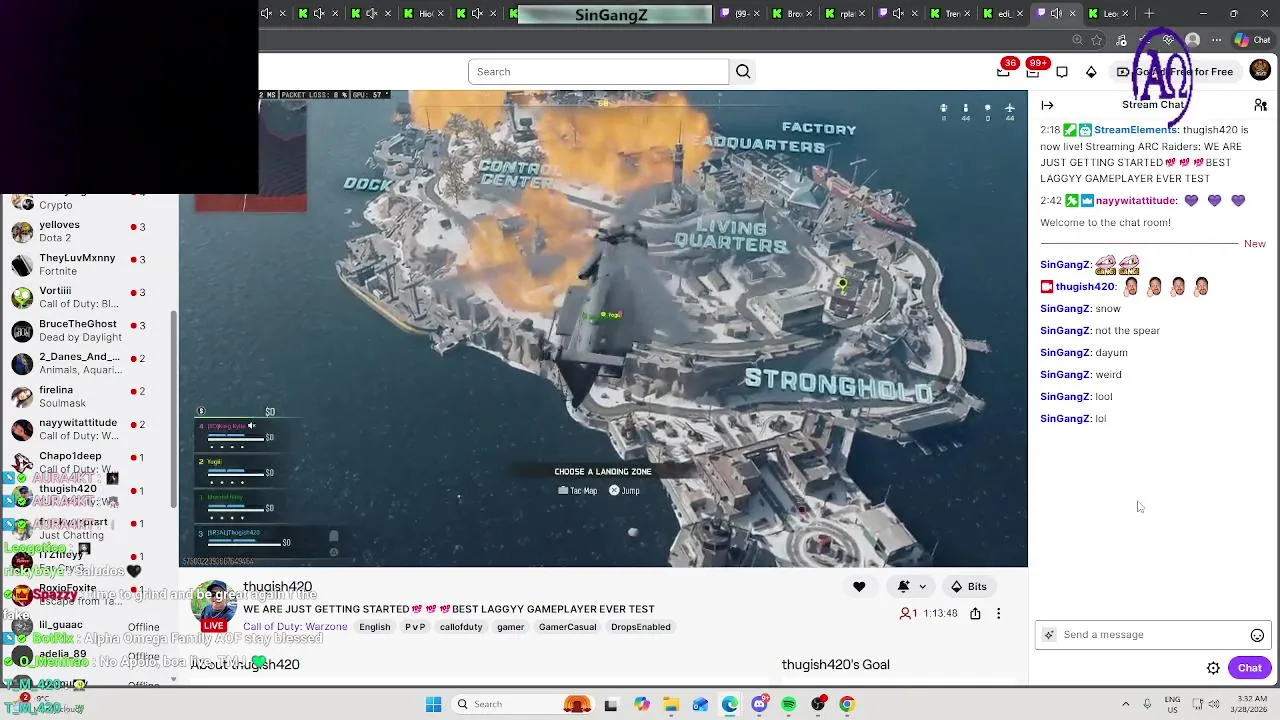Open the user avatar menu in Twitch header
Image resolution: width=1280 pixels, height=720 pixels.
pos(1260,70)
